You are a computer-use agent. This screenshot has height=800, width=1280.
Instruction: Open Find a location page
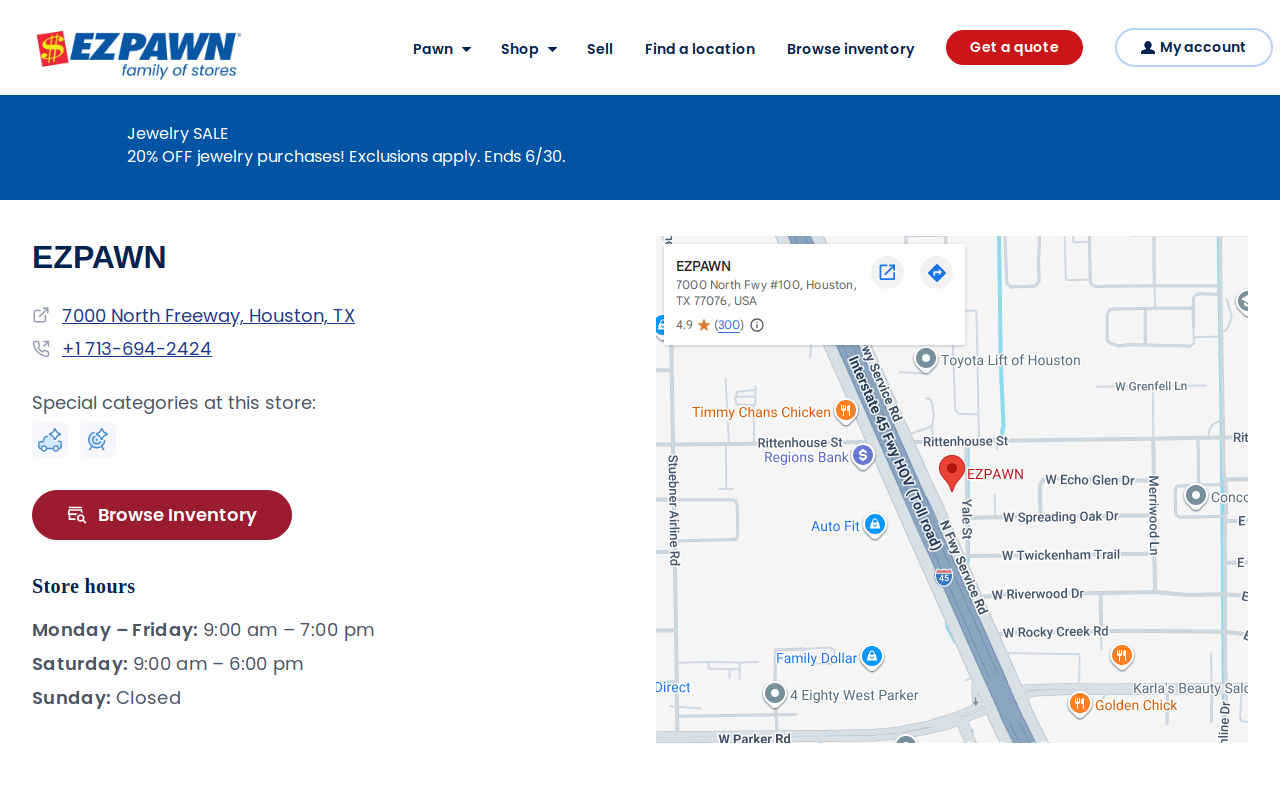pos(700,49)
